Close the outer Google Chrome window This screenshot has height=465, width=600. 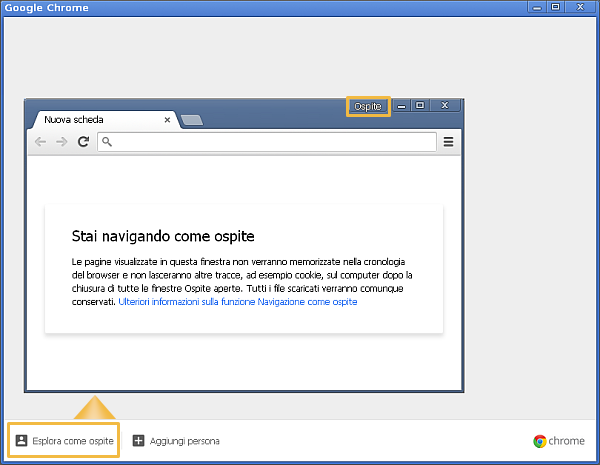tap(580, 7)
